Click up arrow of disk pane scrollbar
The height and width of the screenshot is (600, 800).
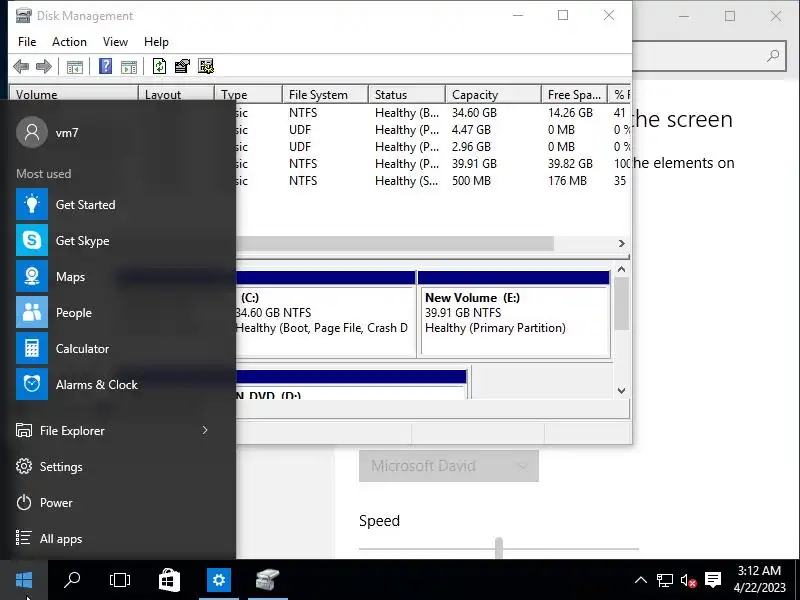tap(621, 269)
